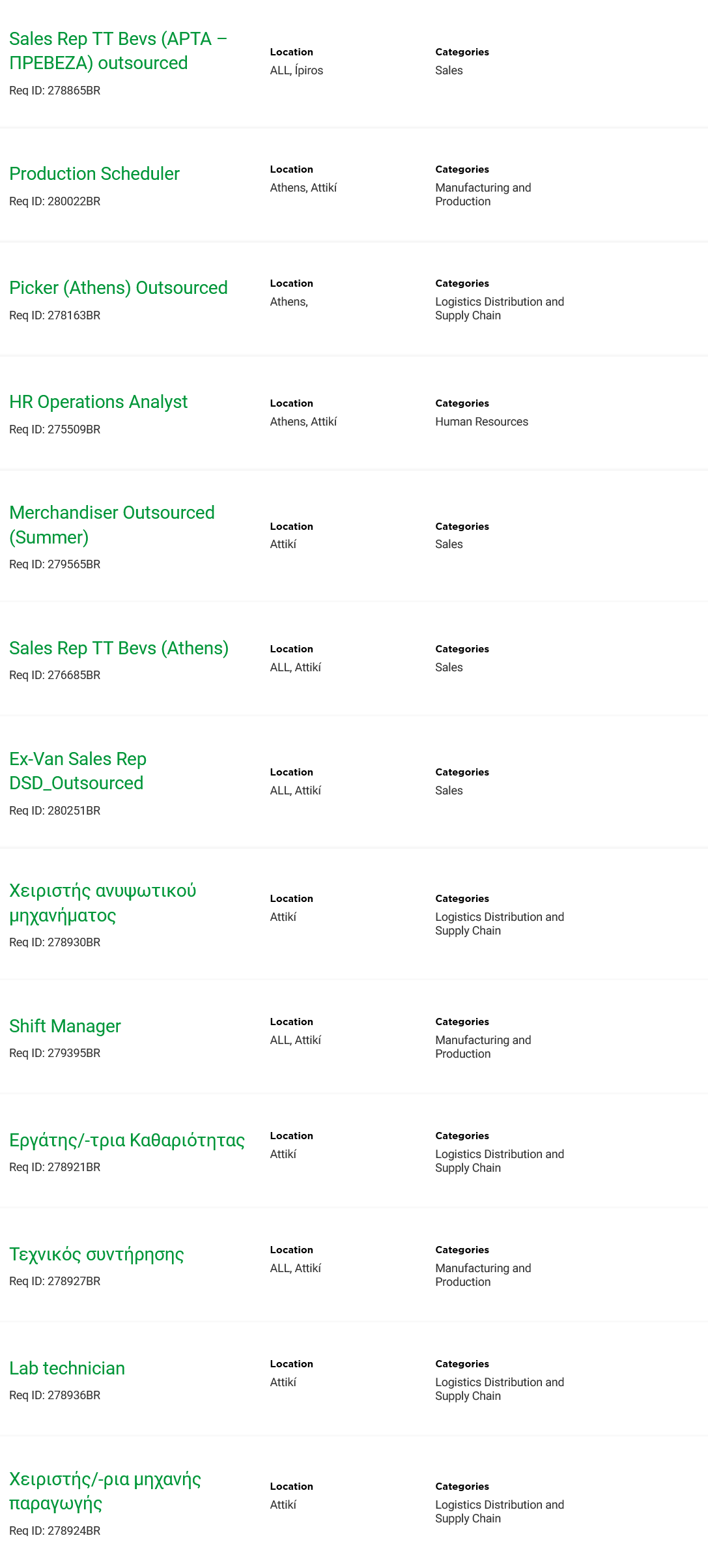Open the Production Scheduler job listing
The width and height of the screenshot is (708, 1568).
(94, 174)
